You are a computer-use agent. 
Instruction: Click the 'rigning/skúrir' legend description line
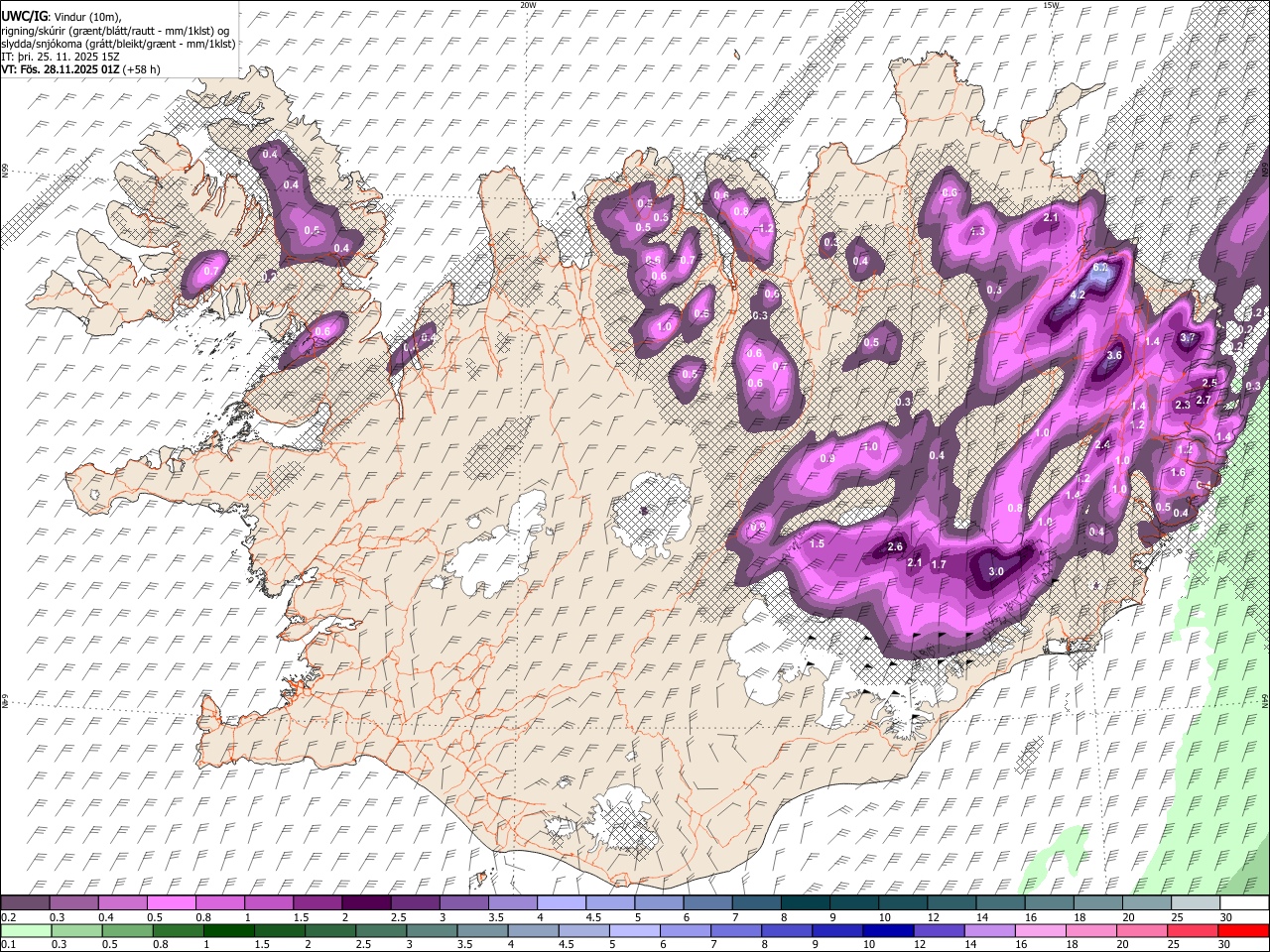(x=117, y=30)
